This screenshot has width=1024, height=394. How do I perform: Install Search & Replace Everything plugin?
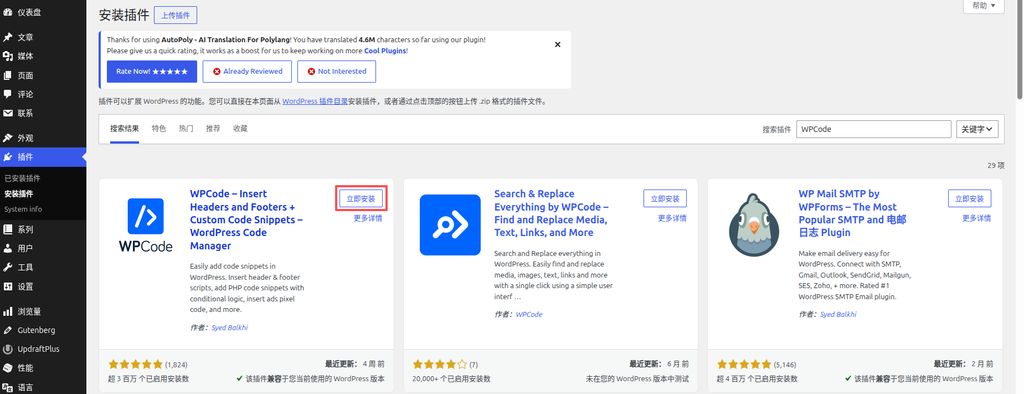point(665,199)
